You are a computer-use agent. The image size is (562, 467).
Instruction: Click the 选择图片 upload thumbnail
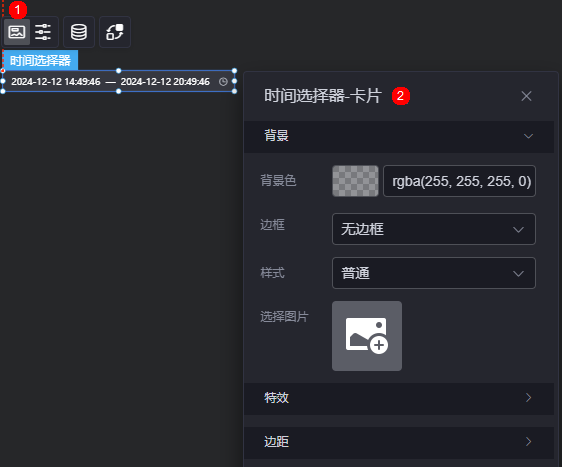pos(367,336)
